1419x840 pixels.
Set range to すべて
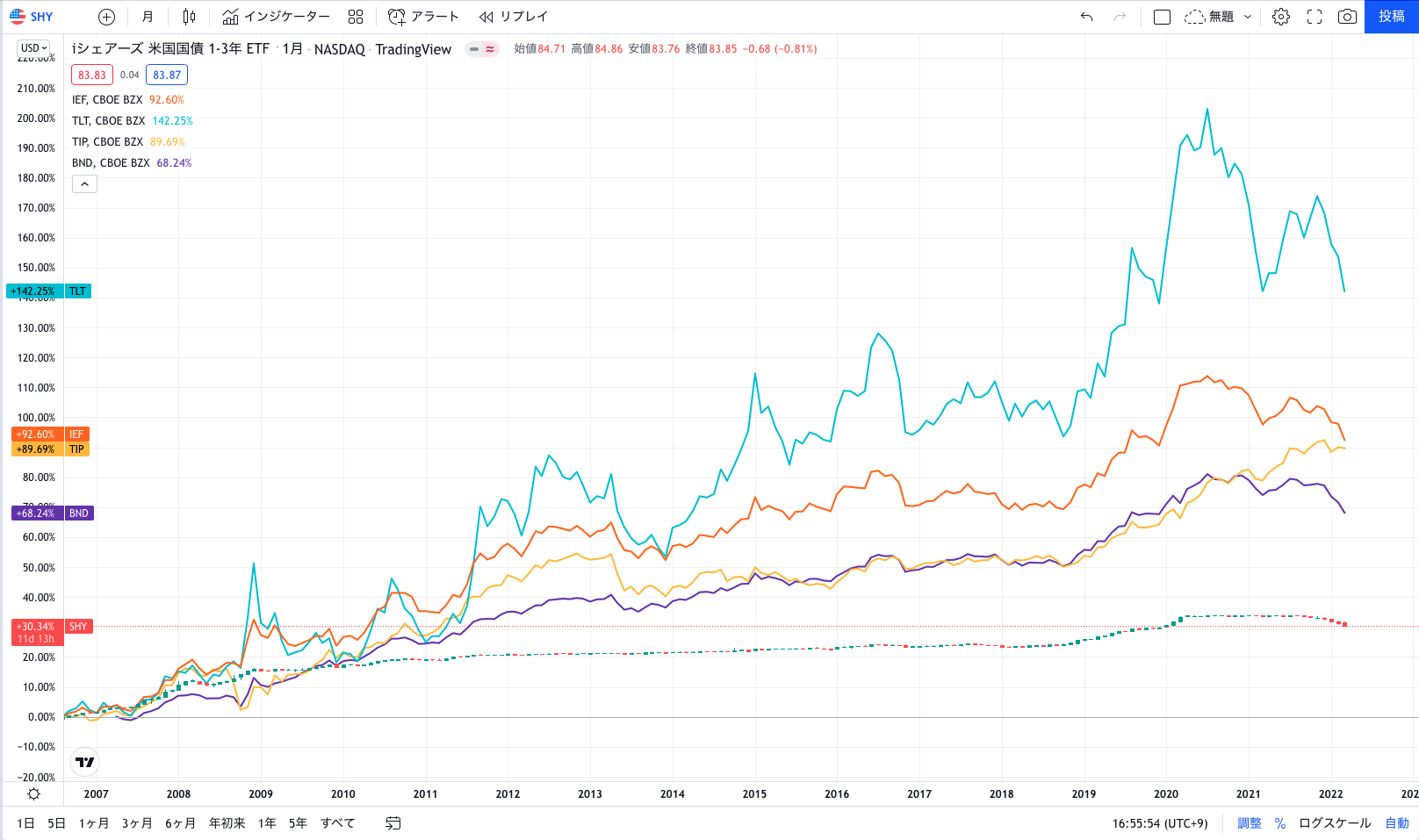point(338,823)
